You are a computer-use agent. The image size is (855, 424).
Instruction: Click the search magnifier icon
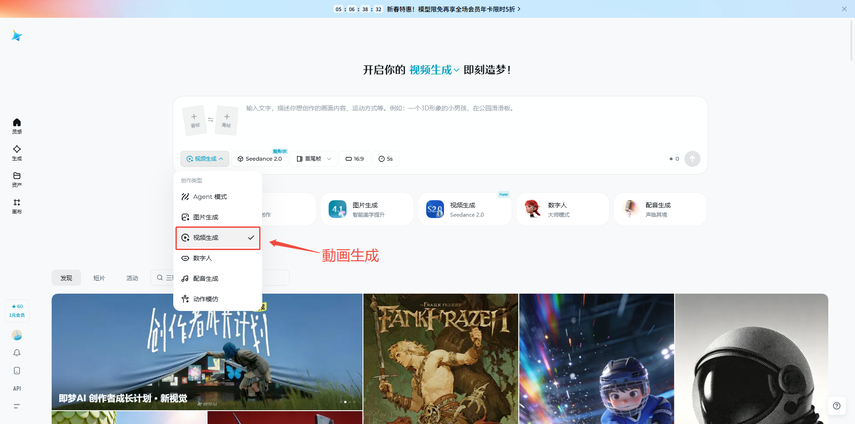[x=160, y=278]
